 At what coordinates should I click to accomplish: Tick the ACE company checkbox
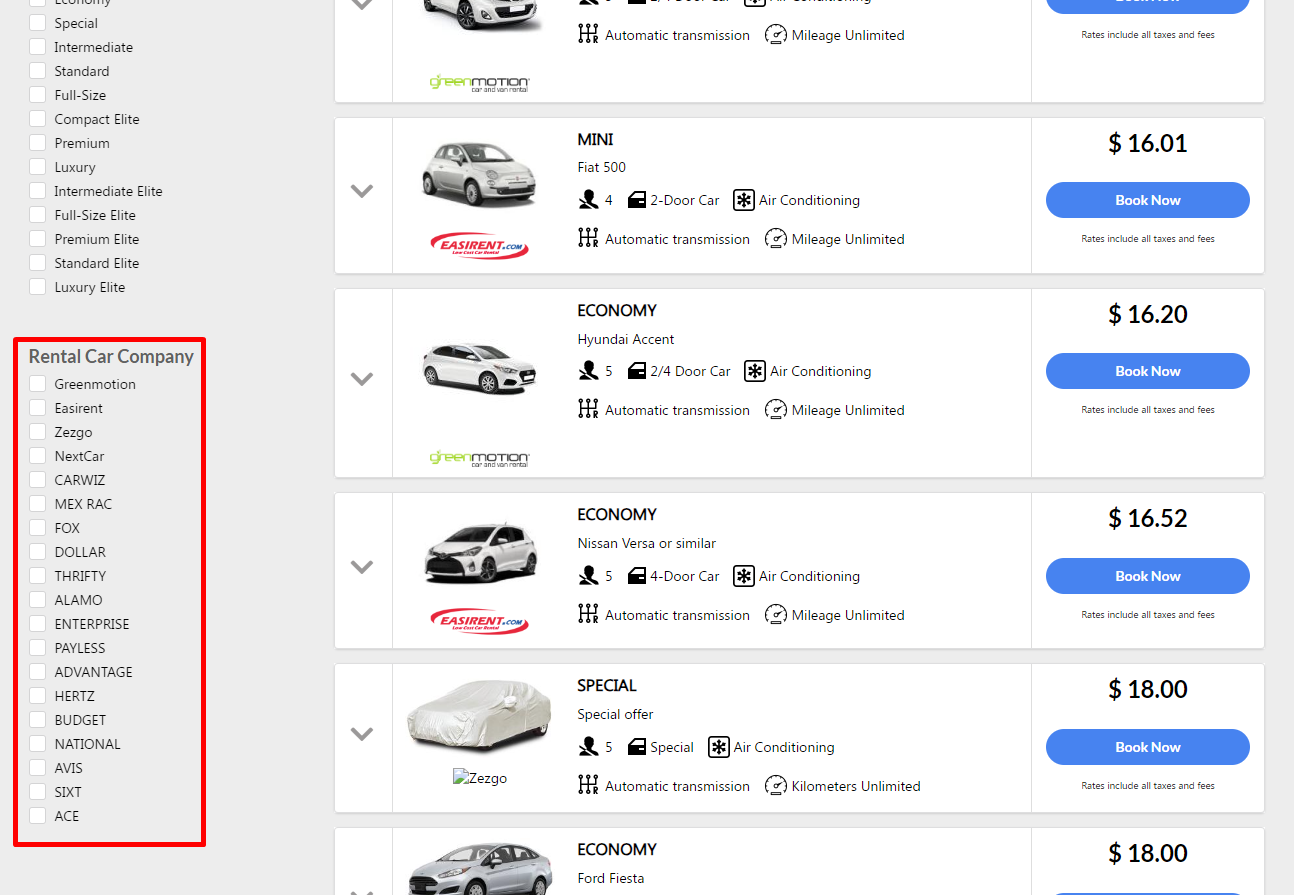[37, 816]
